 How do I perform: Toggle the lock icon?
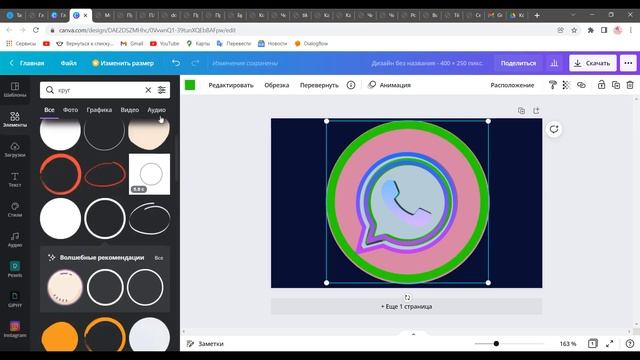pos(601,85)
